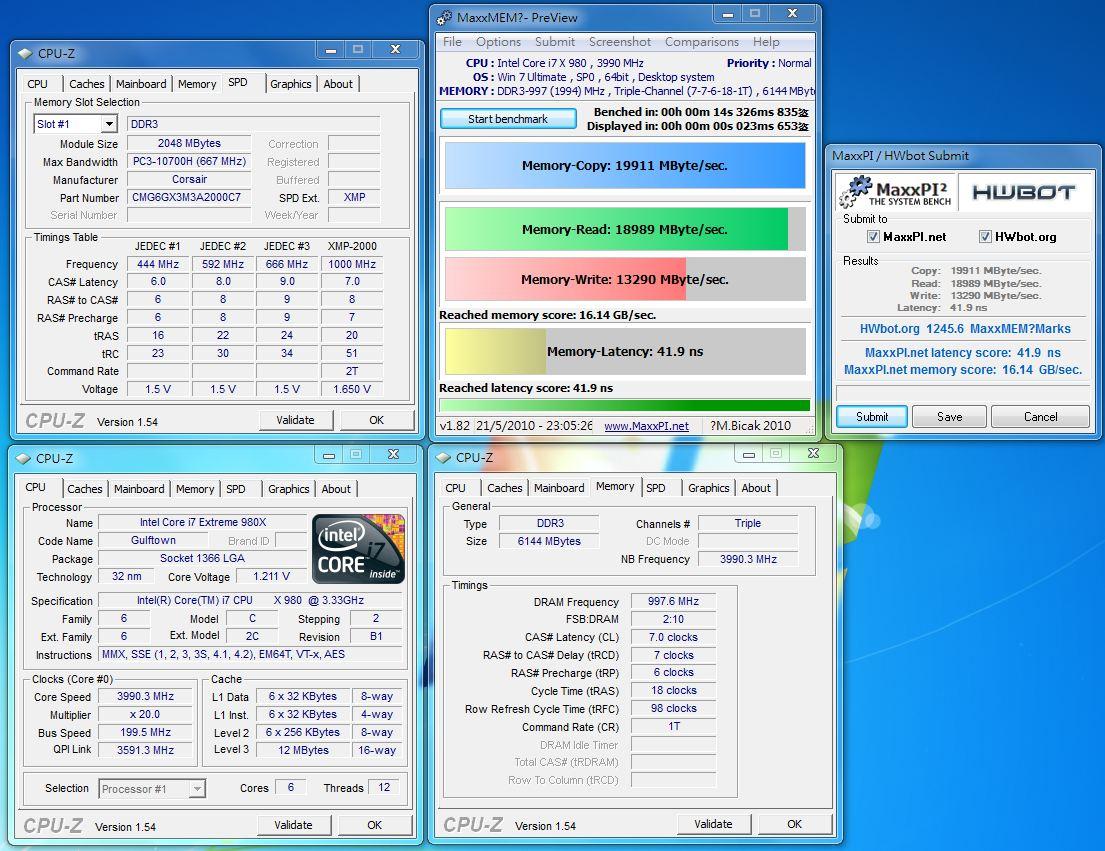The height and width of the screenshot is (851, 1105).
Task: Click the empty text field above Submit button
Action: click(x=963, y=393)
